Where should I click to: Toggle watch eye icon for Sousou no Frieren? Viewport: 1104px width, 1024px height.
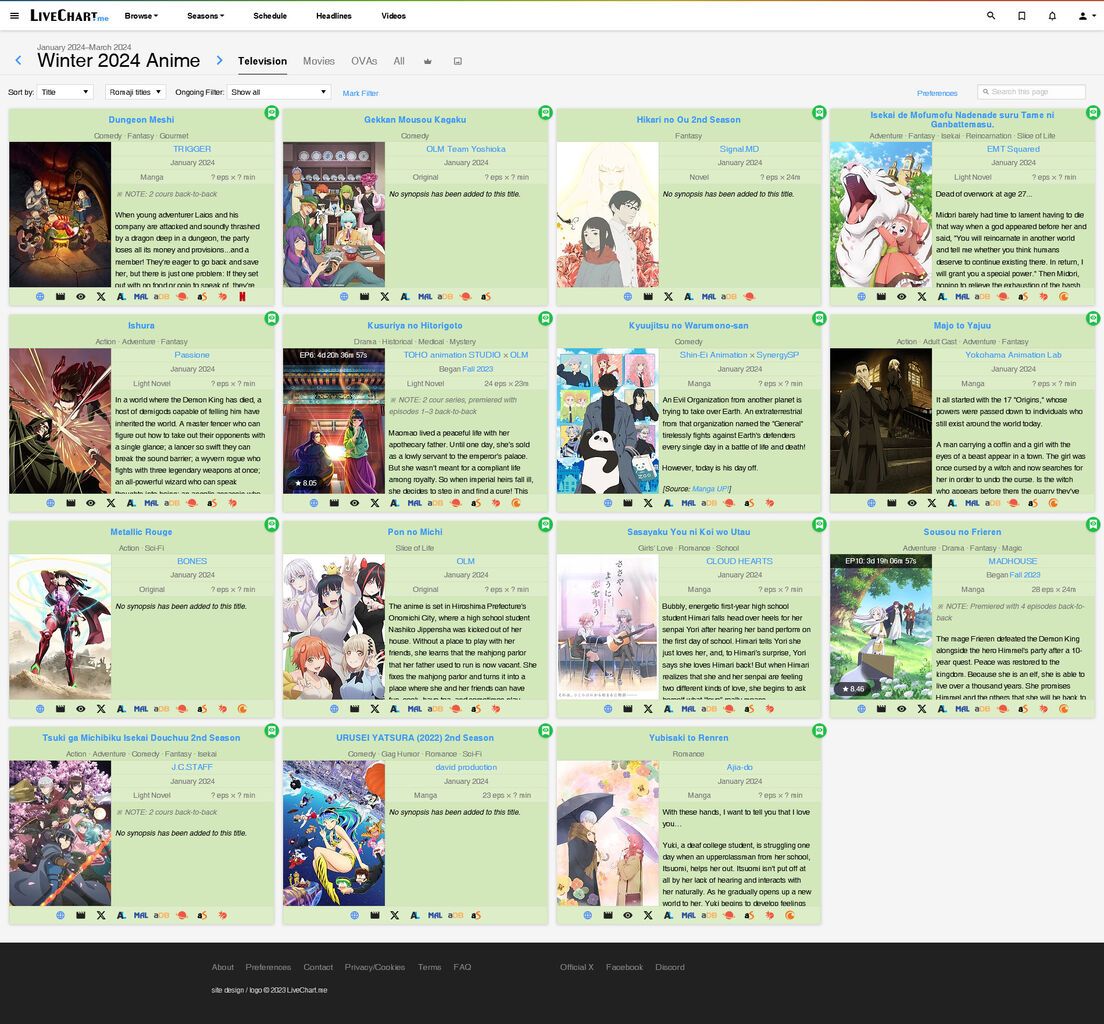901,709
